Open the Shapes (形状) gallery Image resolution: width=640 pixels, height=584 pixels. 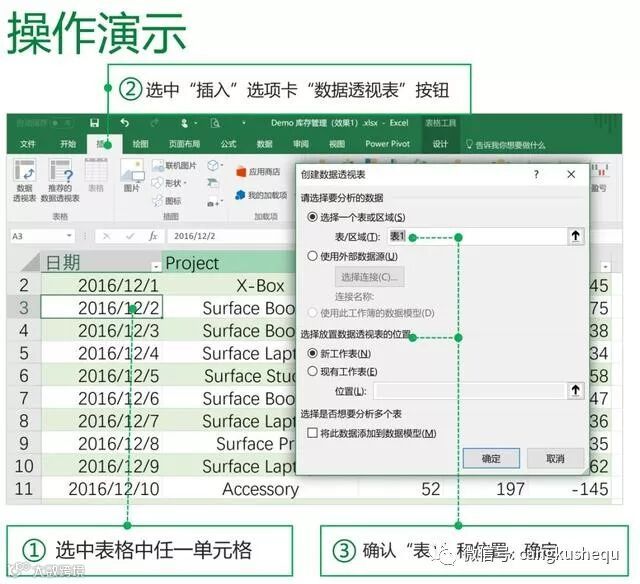click(169, 183)
